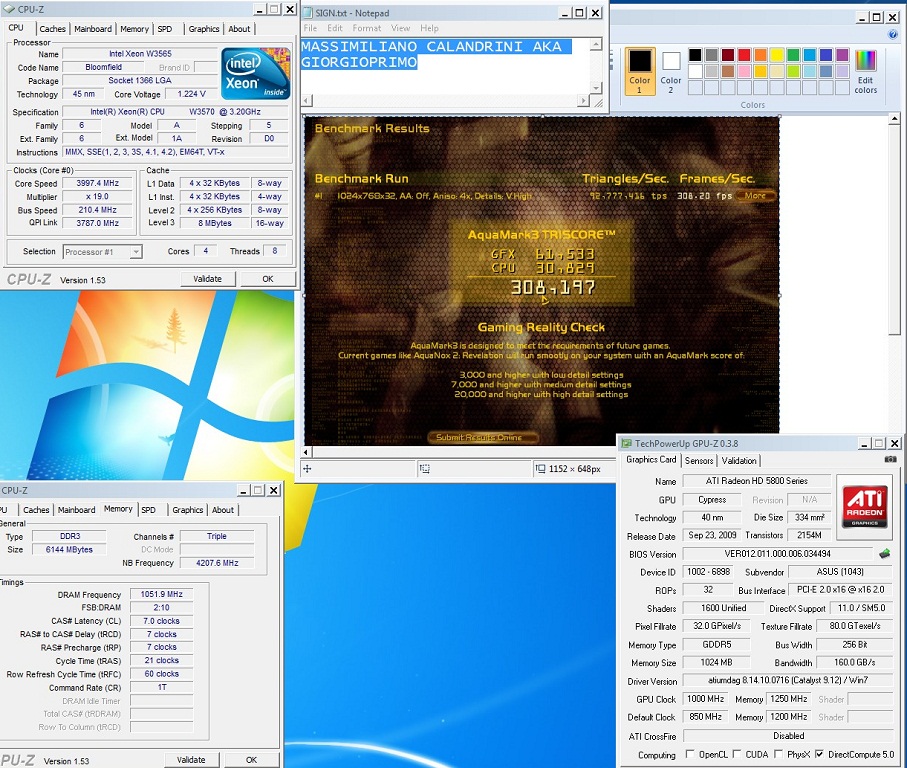Click Validate in the top CPU-Z window
Viewport: 907px width, 768px height.
pos(208,279)
